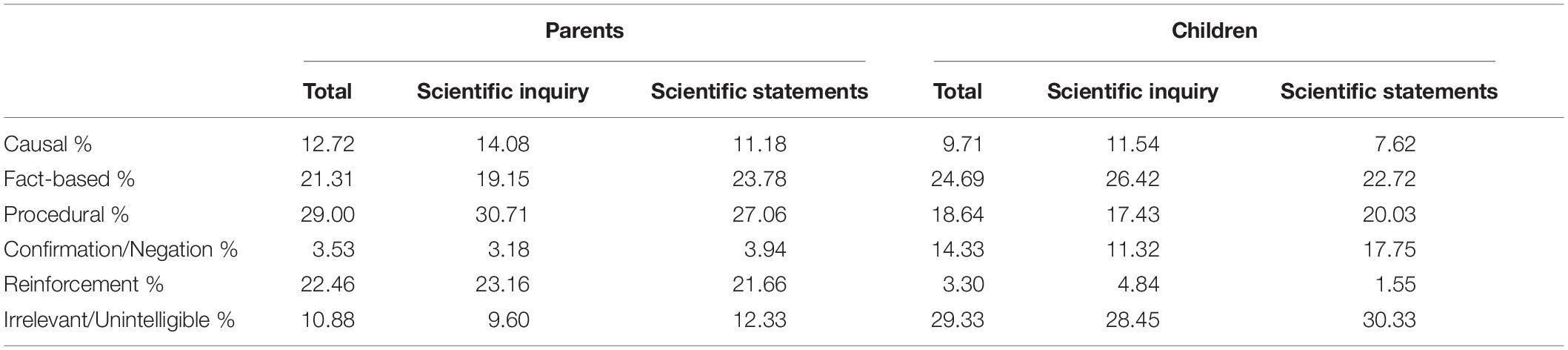Select the Procedural % row label
1568x350 pixels.
click(66, 214)
